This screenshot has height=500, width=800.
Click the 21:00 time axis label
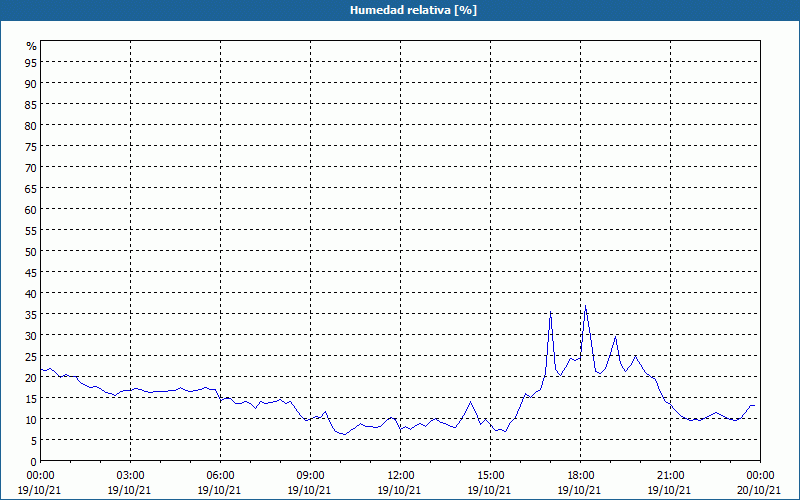[670, 476]
